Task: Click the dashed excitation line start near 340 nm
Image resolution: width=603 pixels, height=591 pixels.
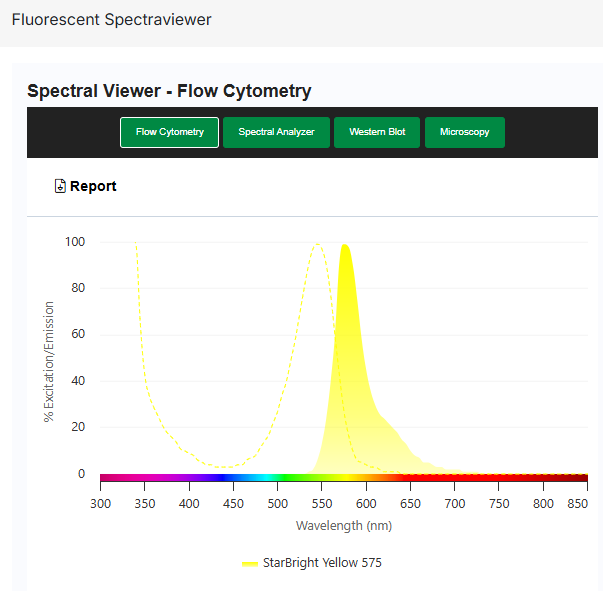Action: pyautogui.click(x=136, y=246)
